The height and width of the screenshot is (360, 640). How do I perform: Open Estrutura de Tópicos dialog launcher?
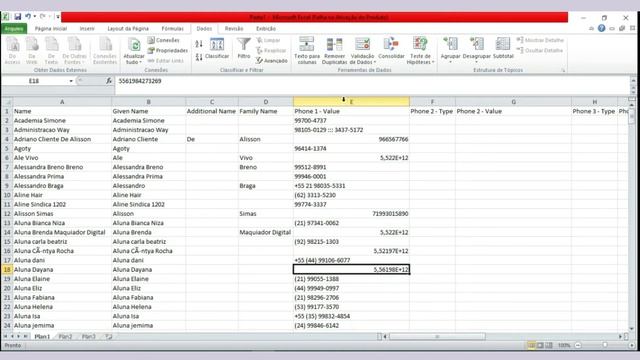tap(564, 70)
